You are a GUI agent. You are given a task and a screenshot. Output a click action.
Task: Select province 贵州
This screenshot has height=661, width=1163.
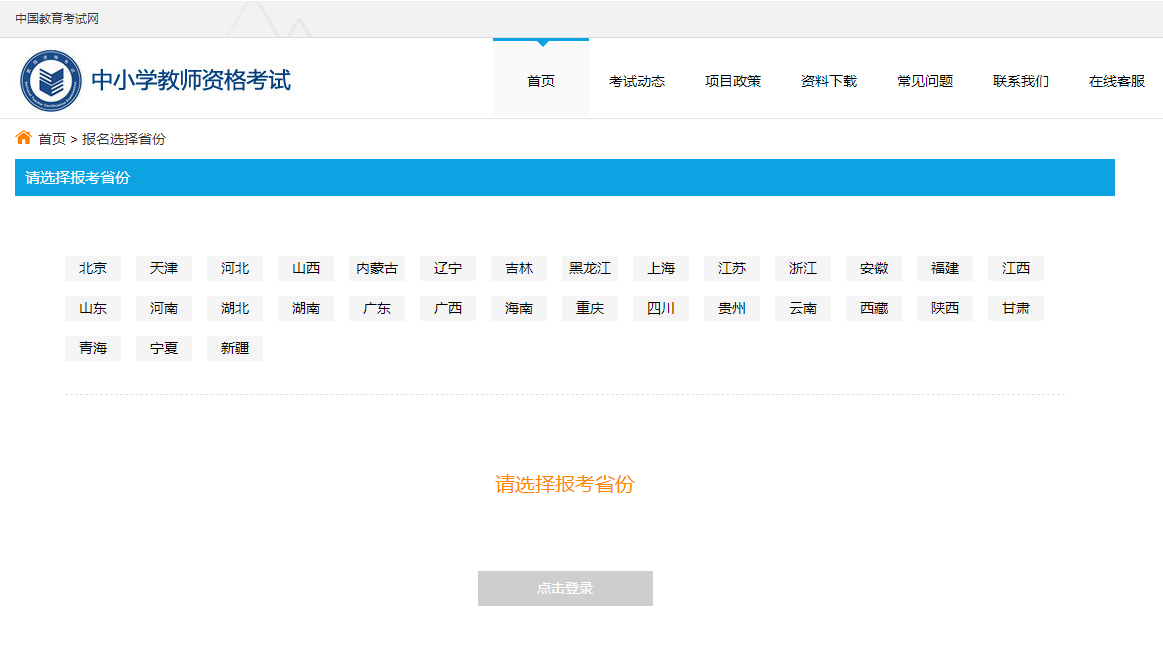click(731, 308)
